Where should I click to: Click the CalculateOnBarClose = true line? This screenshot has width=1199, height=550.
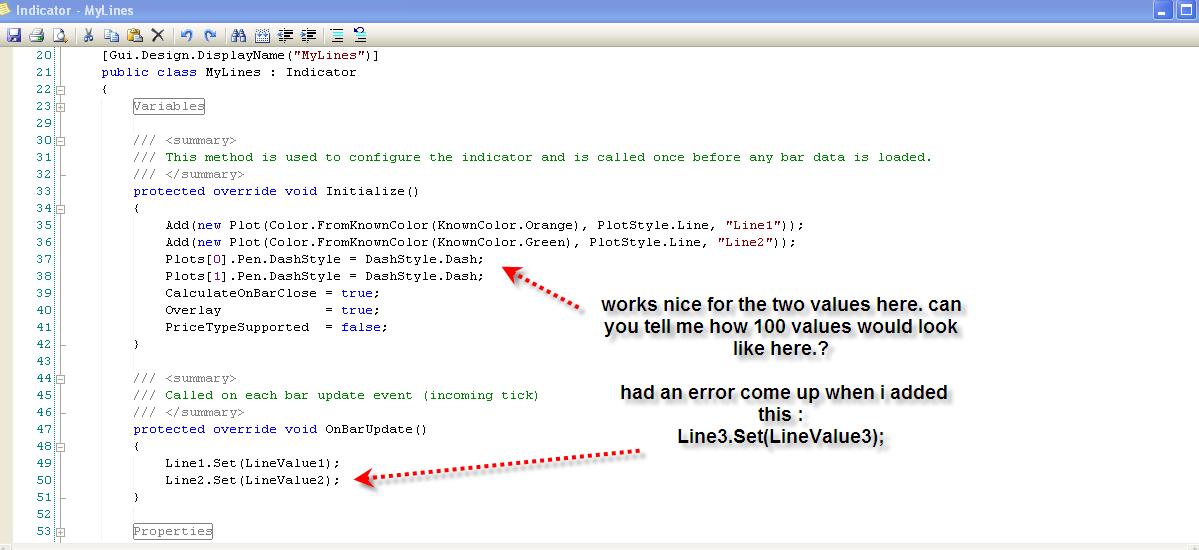click(272, 293)
